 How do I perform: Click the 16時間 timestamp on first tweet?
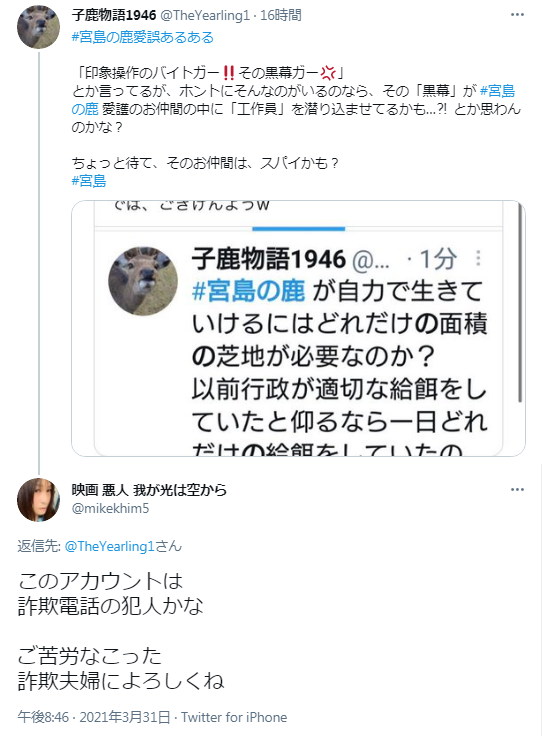281,15
